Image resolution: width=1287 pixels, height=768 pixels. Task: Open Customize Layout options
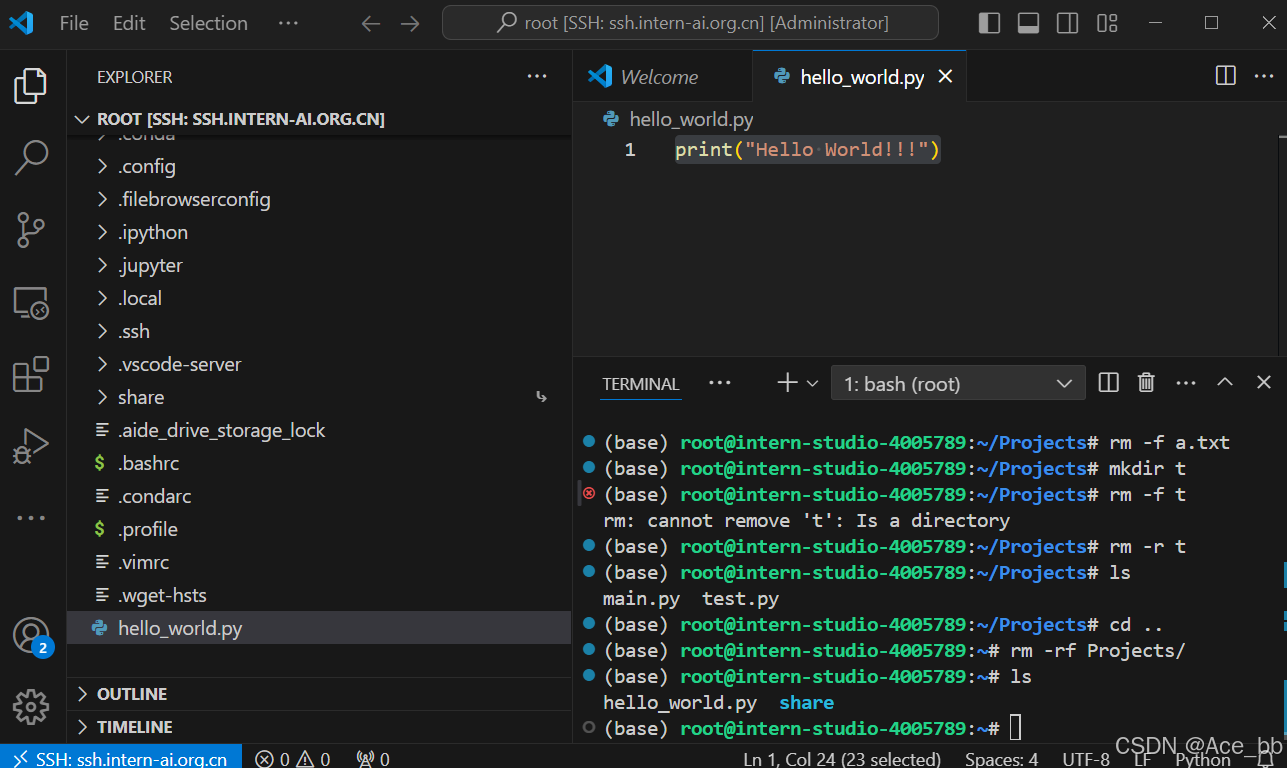point(1107,23)
